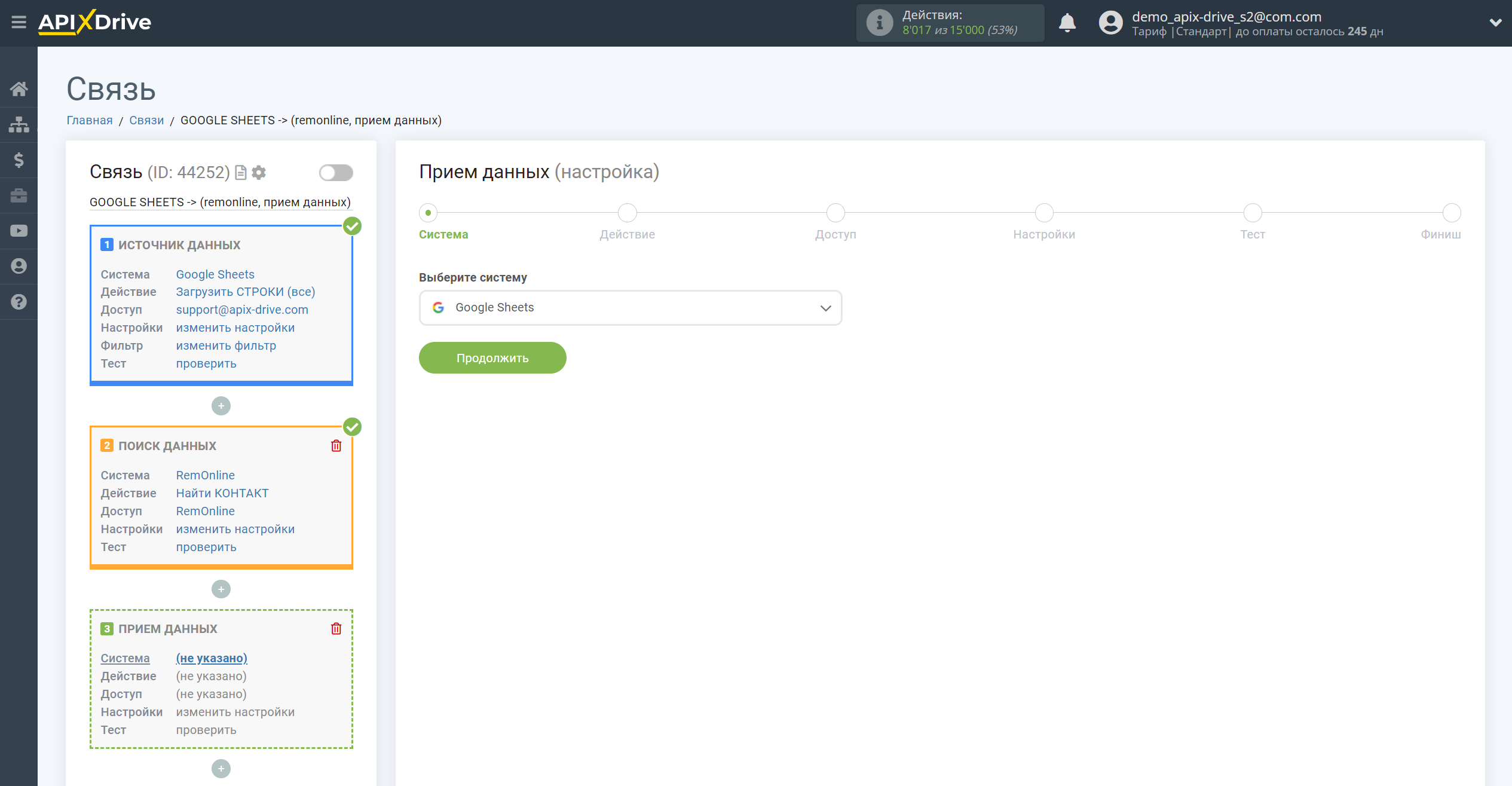
Task: Click the account avatar icon
Action: 1110,23
